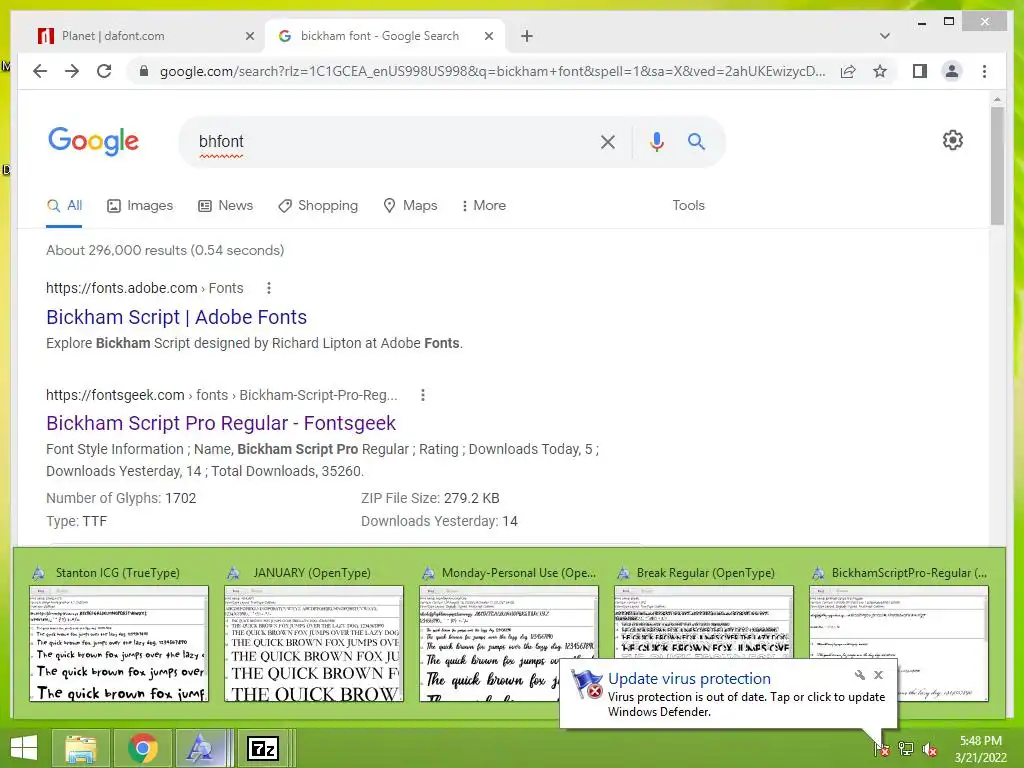Go back using the browser back arrow
This screenshot has width=1024, height=768.
coord(40,71)
